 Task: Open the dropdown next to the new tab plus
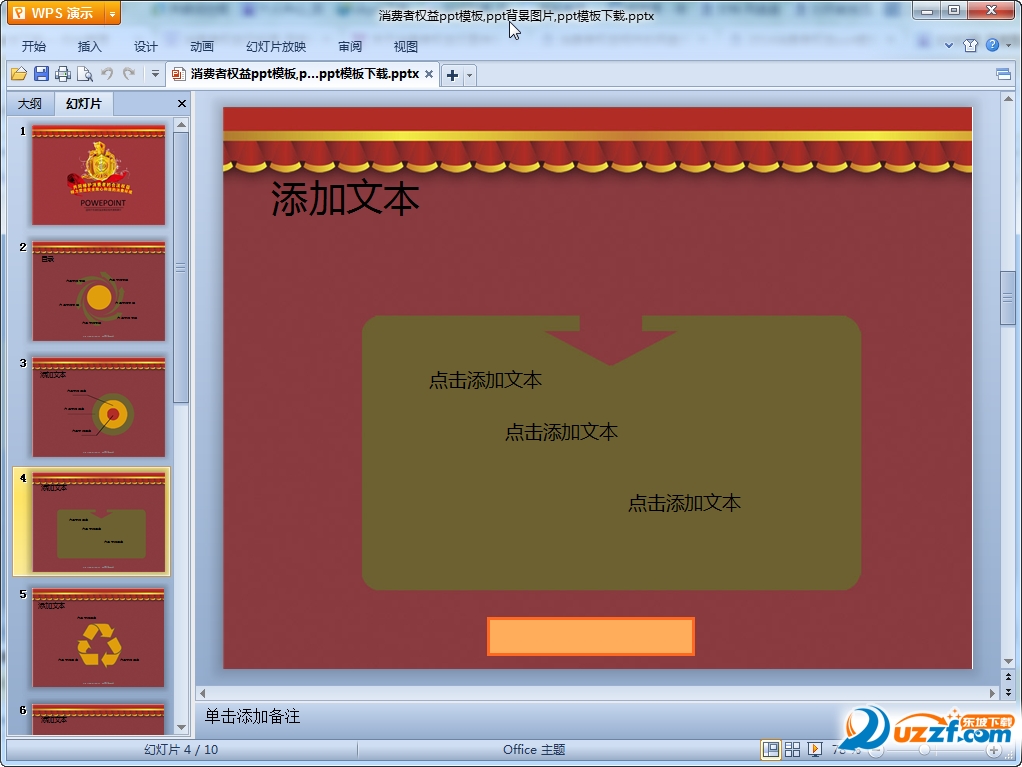tap(469, 76)
